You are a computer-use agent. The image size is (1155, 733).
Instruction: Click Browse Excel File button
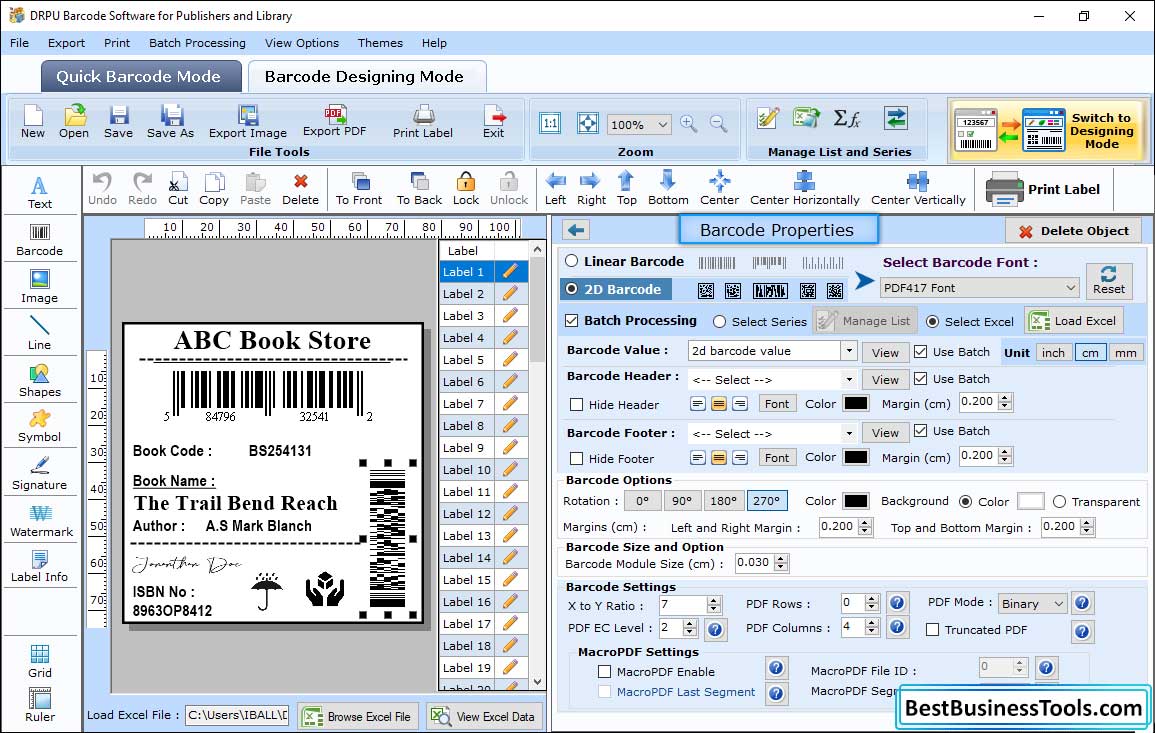pos(358,716)
